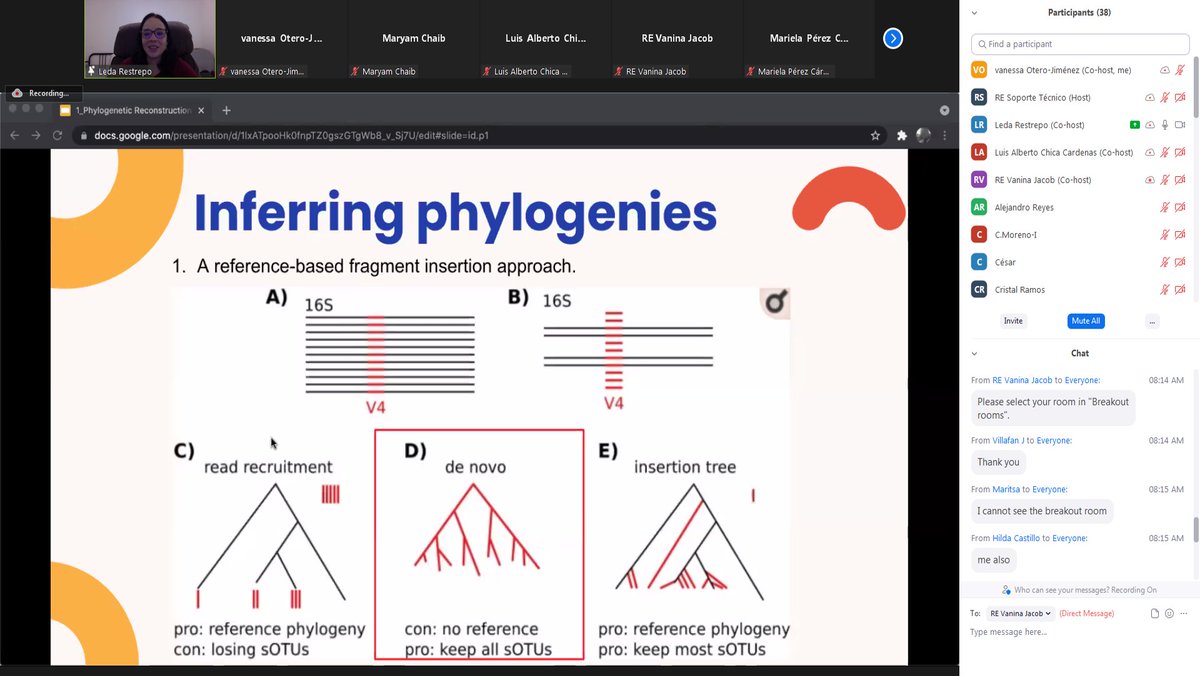Click RE Vanina Jacob's muted microphone icon
The width and height of the screenshot is (1200, 676).
pos(1165,180)
